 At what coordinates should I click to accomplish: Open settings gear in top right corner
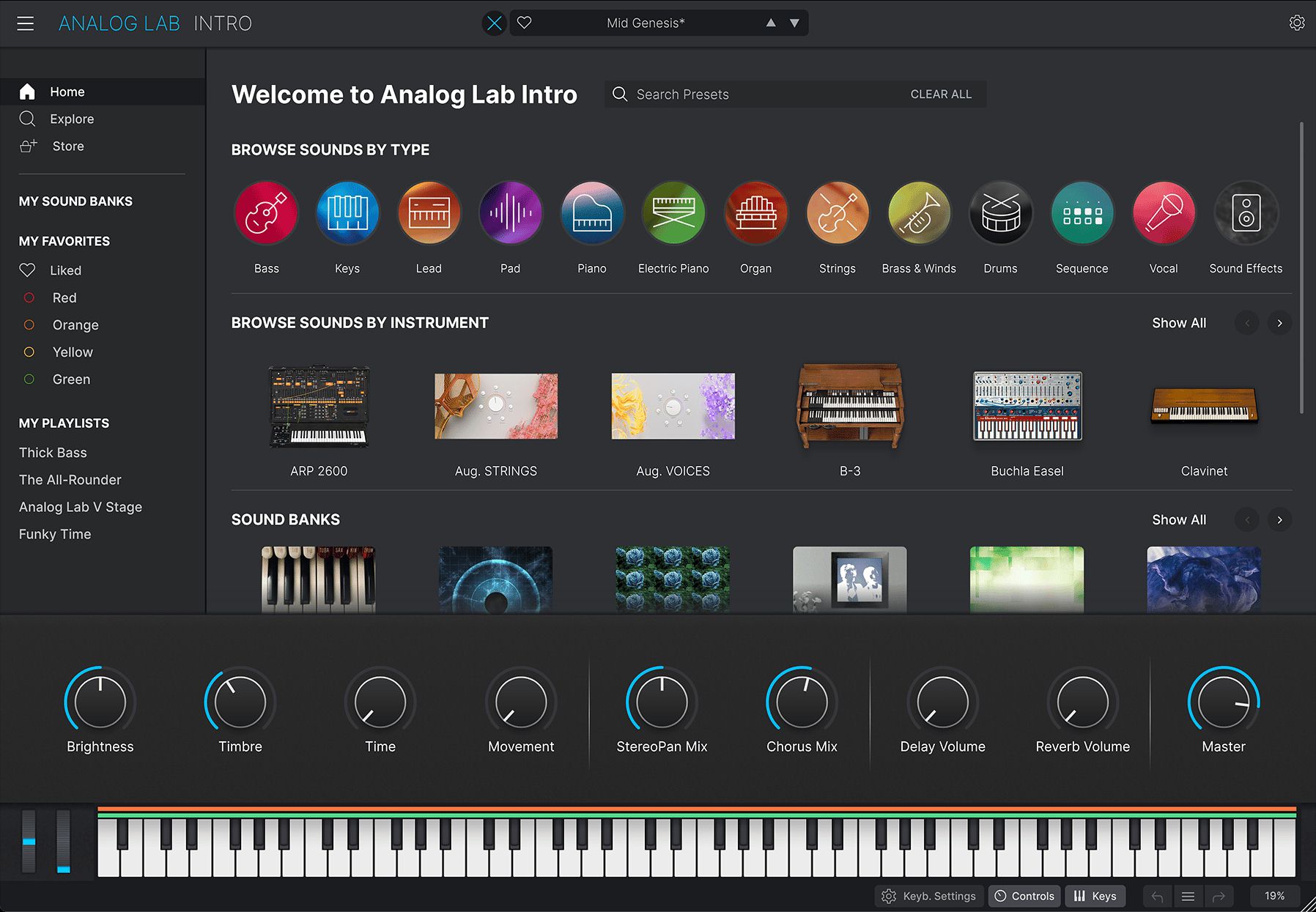click(x=1297, y=23)
